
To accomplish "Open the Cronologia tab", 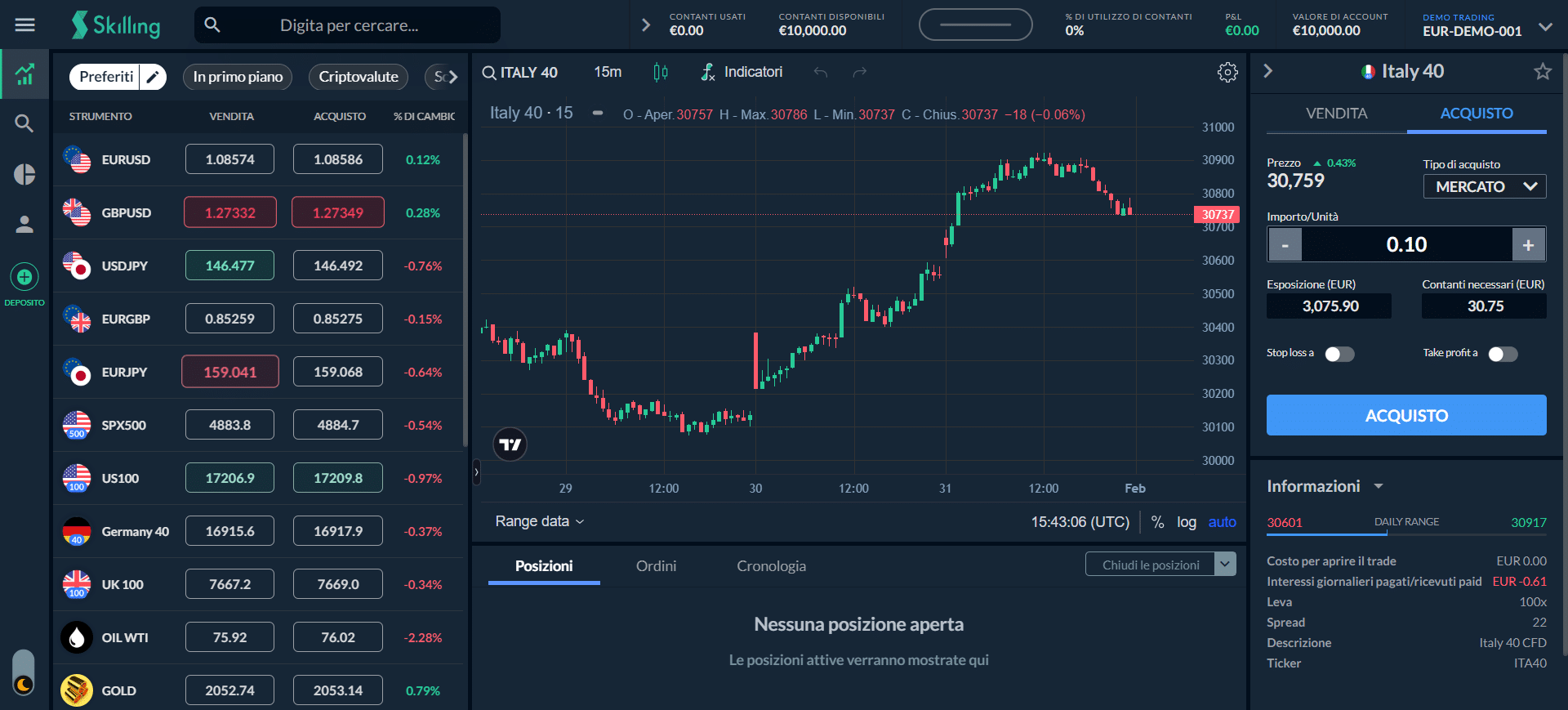I will [x=771, y=566].
